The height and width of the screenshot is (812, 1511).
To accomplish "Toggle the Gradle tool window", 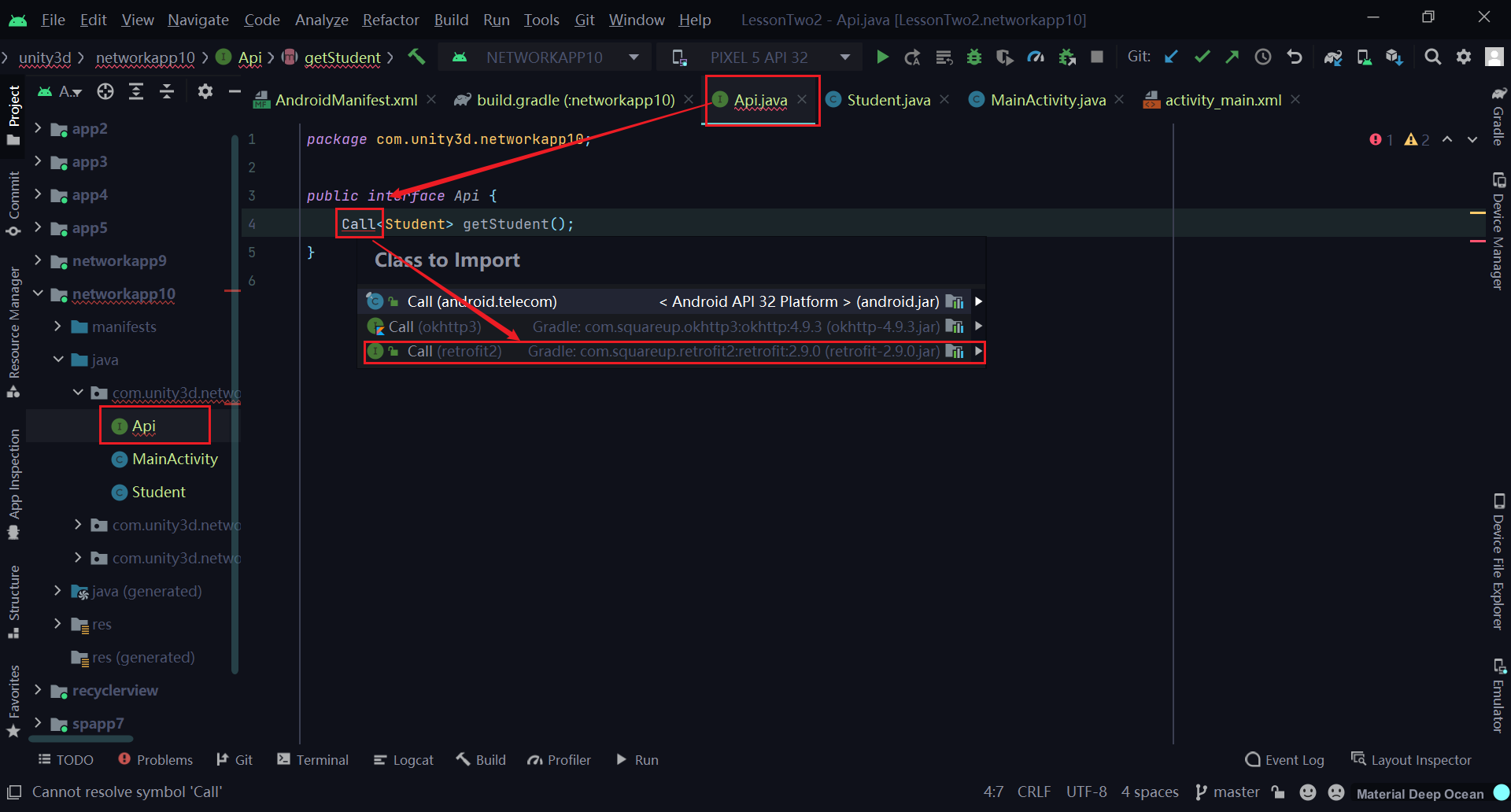I will coord(1498,116).
